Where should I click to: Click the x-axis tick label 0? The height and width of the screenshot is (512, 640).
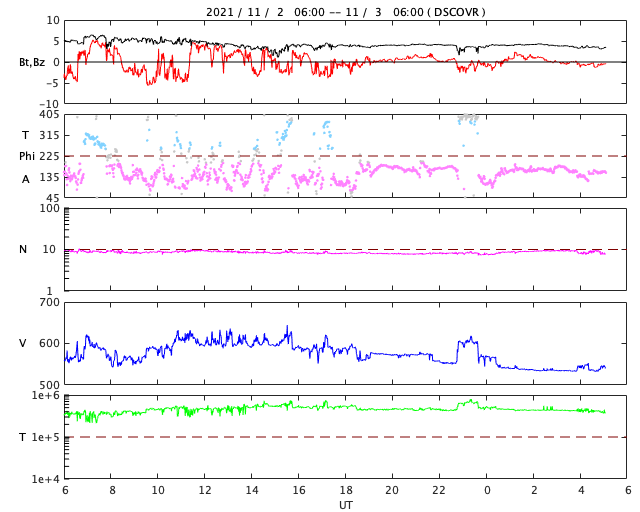487,490
